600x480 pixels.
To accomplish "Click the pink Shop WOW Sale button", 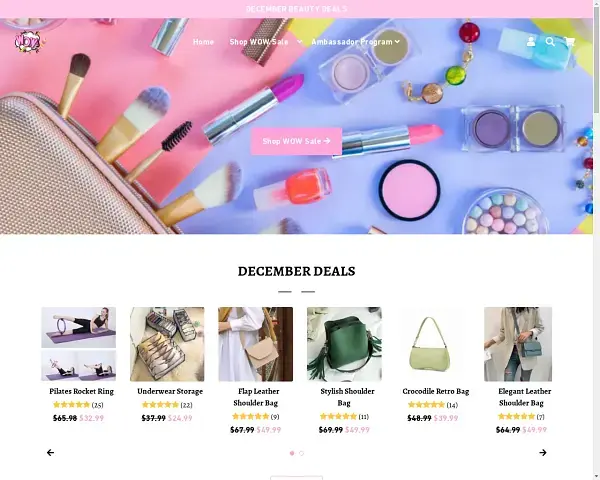I will 296,141.
